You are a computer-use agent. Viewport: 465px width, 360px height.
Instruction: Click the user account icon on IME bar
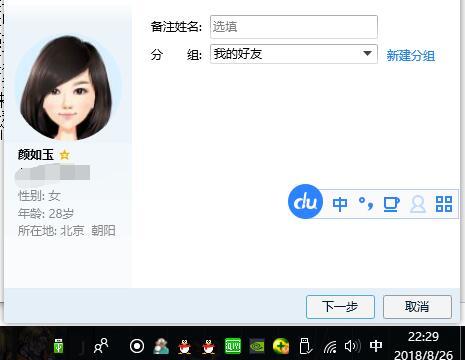pyautogui.click(x=418, y=204)
